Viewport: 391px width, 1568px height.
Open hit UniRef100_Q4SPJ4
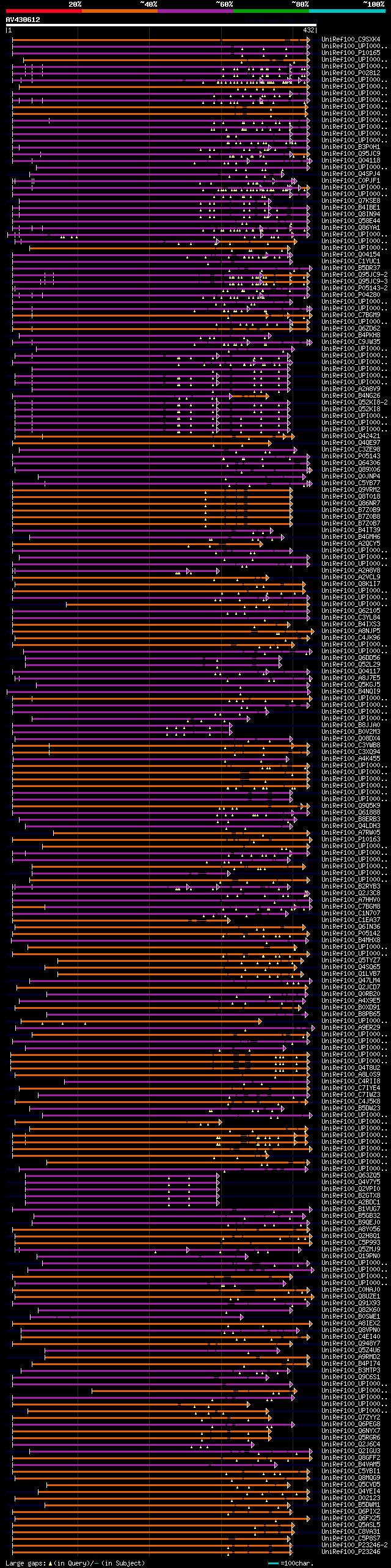[x=351, y=174]
